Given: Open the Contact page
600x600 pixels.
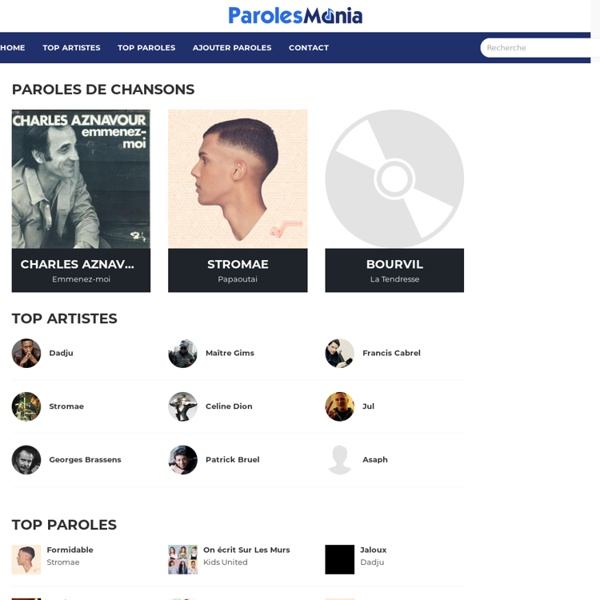Looking at the screenshot, I should [309, 48].
